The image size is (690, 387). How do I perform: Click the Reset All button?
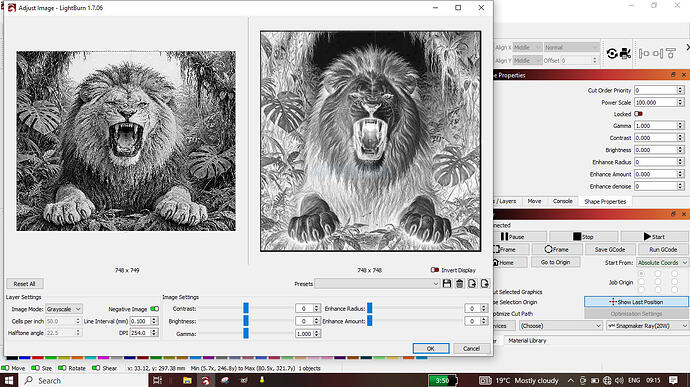(x=25, y=284)
